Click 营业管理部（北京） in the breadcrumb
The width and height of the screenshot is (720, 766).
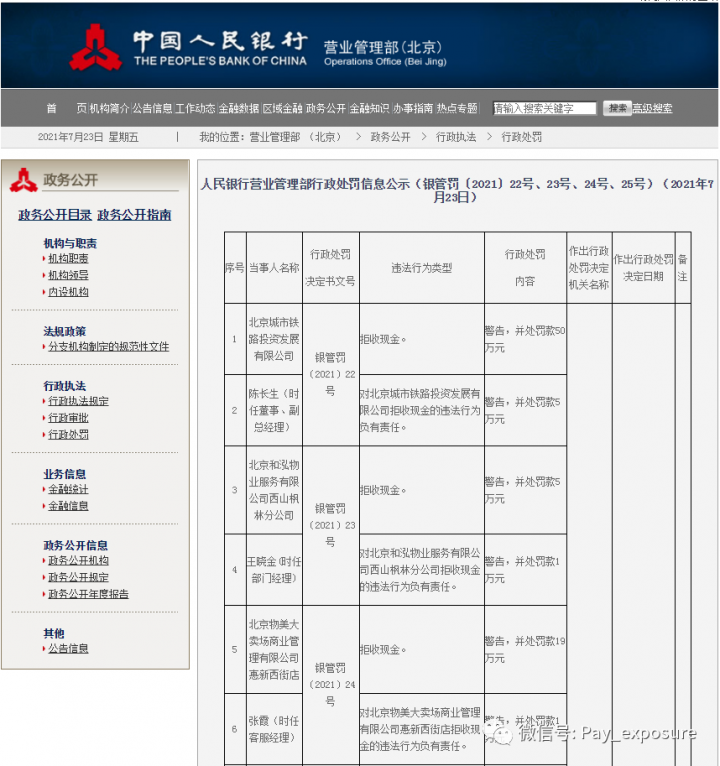tap(295, 137)
